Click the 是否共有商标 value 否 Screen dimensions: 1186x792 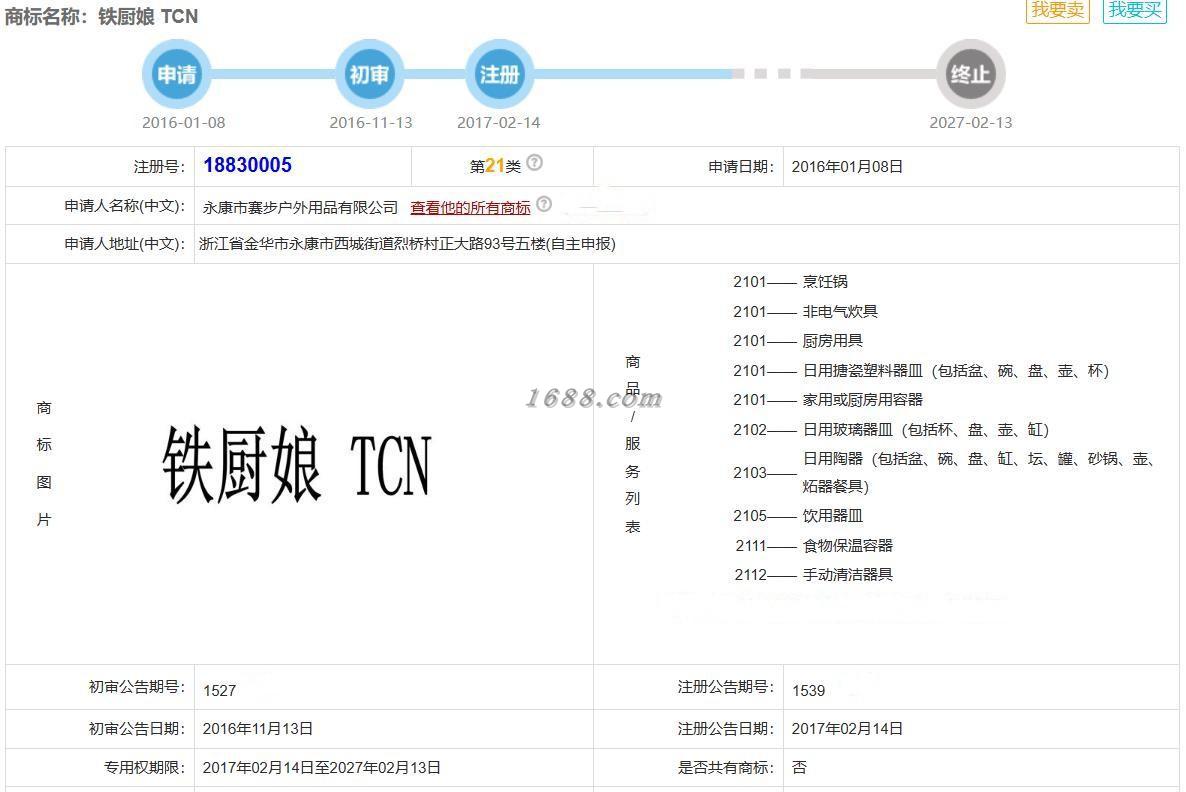point(799,768)
